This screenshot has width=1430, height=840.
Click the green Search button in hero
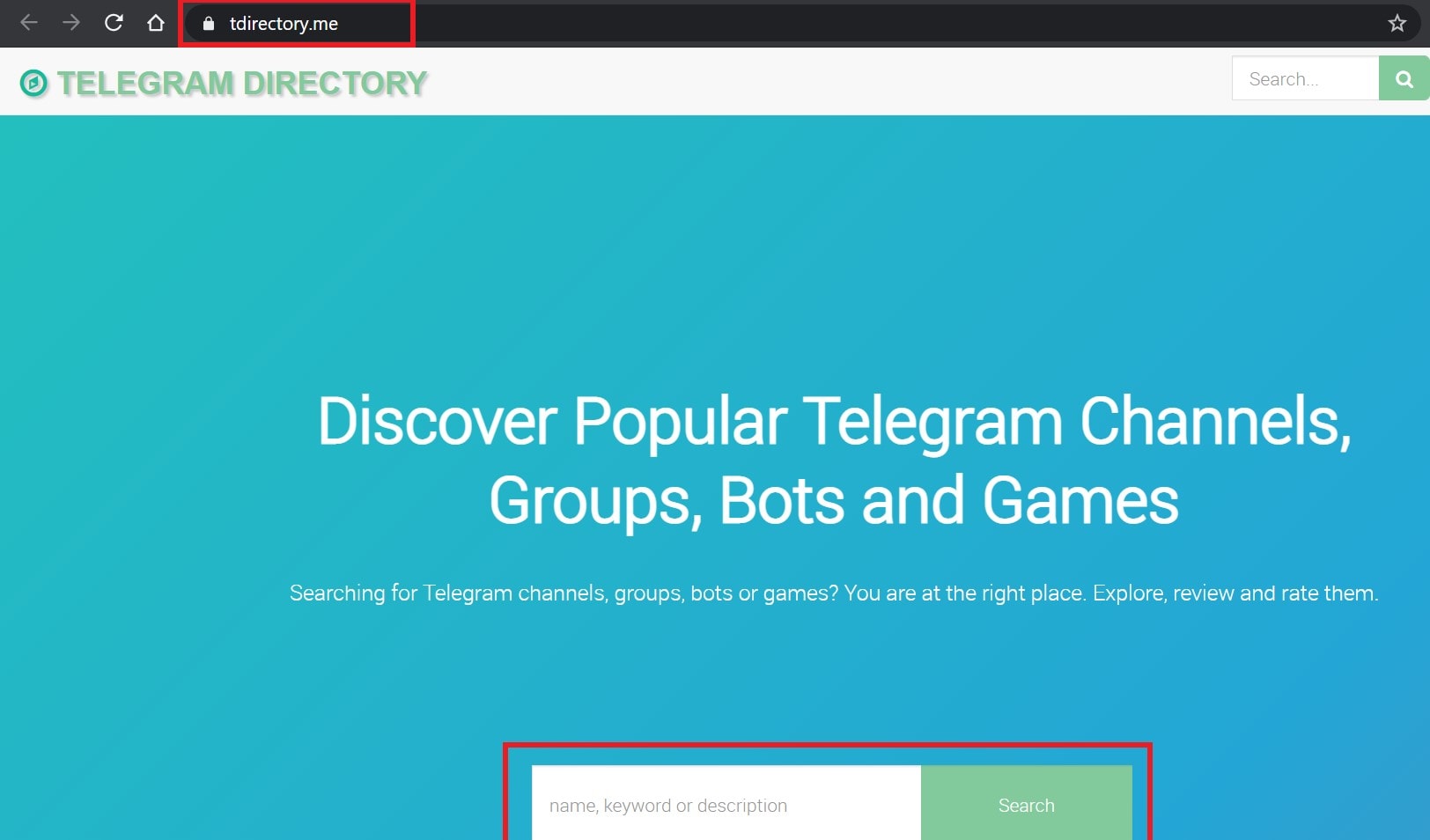click(x=1027, y=805)
